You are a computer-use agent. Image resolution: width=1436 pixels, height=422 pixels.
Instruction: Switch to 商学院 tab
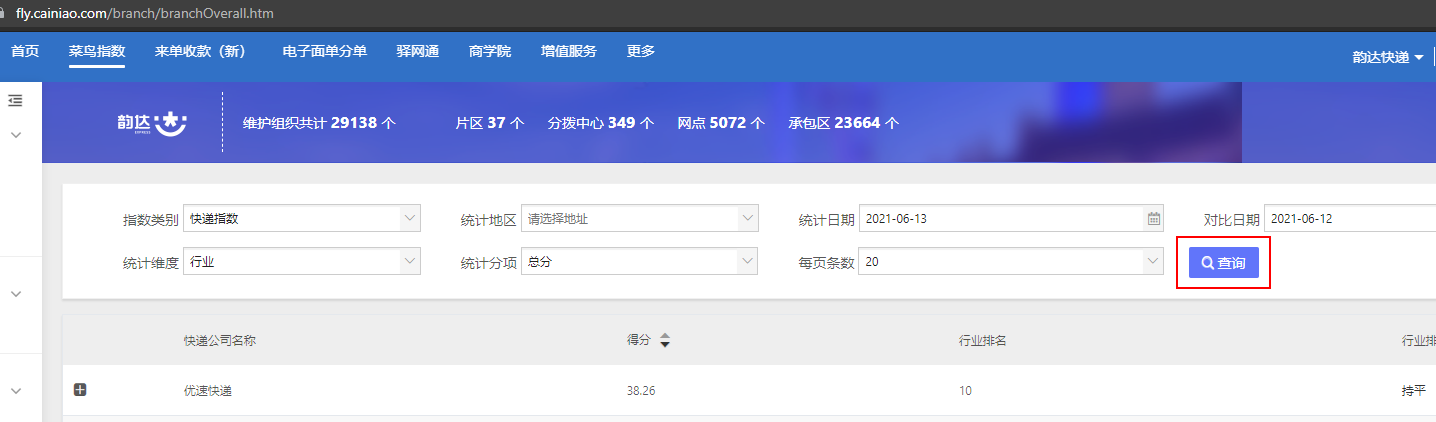pos(490,51)
